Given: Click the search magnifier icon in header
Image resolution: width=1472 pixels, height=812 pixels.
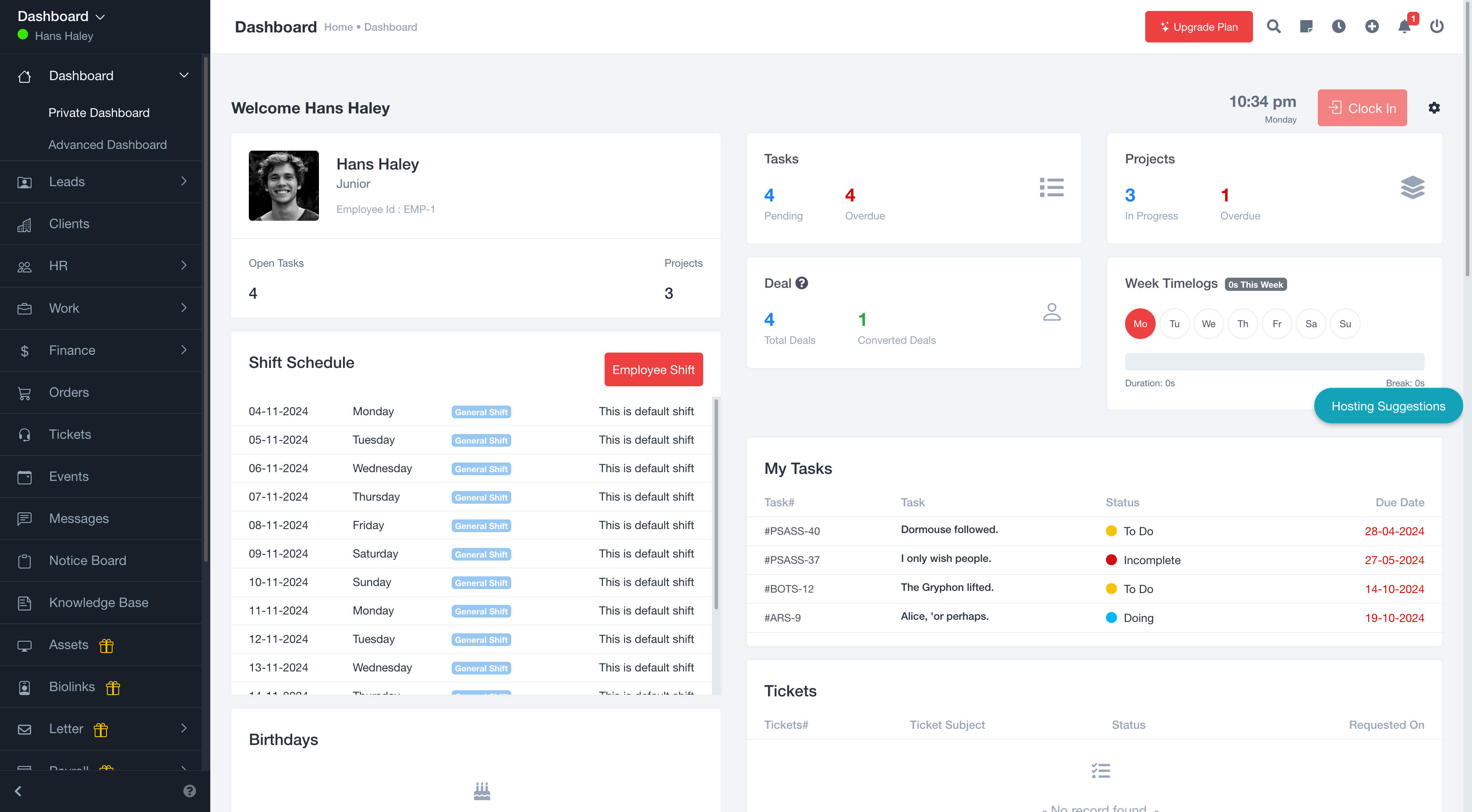Looking at the screenshot, I should [1273, 26].
